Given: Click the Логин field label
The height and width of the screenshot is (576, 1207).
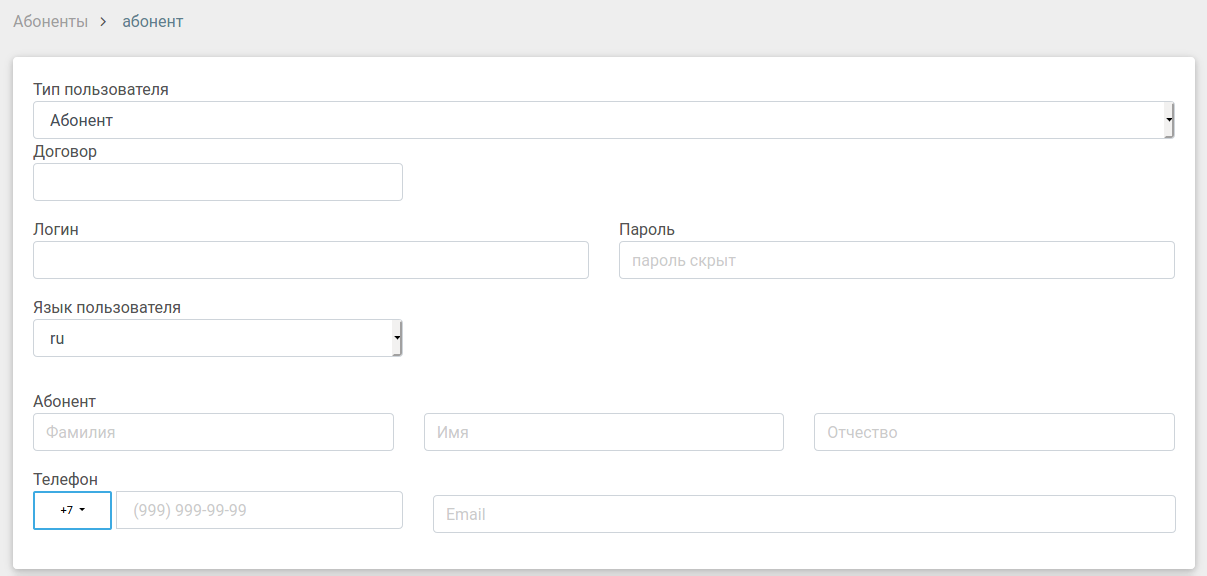Looking at the screenshot, I should [56, 230].
